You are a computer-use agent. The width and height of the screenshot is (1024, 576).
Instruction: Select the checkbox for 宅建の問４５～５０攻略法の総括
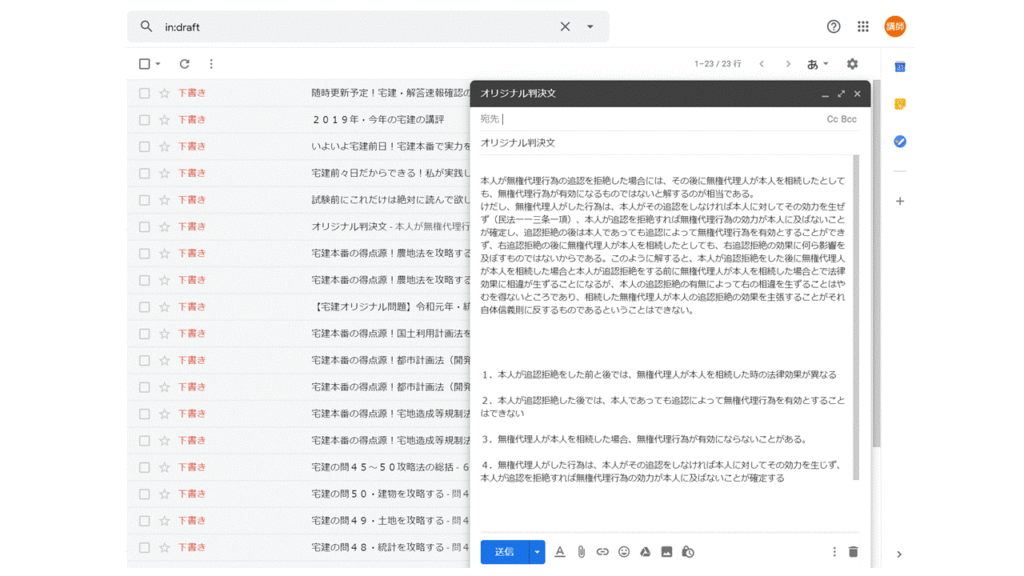coord(144,468)
